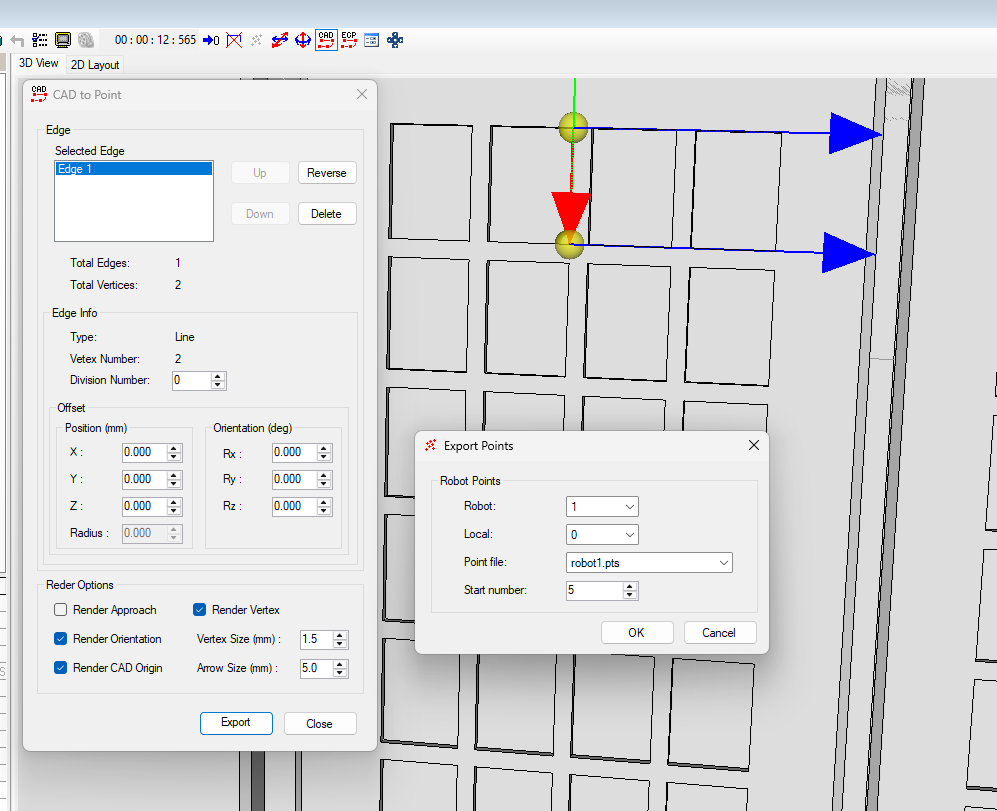Open the checklist options toolbar icon

pos(40,40)
